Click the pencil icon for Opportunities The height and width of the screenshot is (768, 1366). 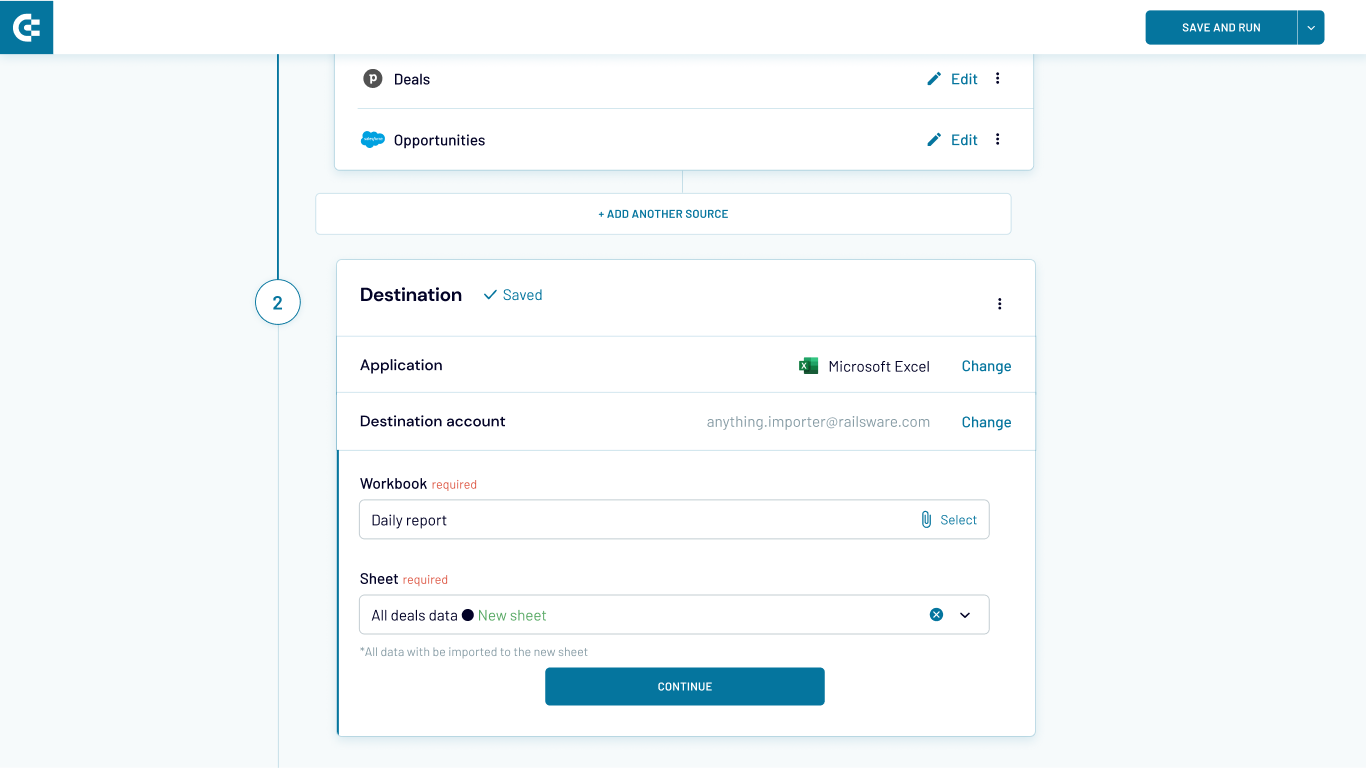pos(934,140)
